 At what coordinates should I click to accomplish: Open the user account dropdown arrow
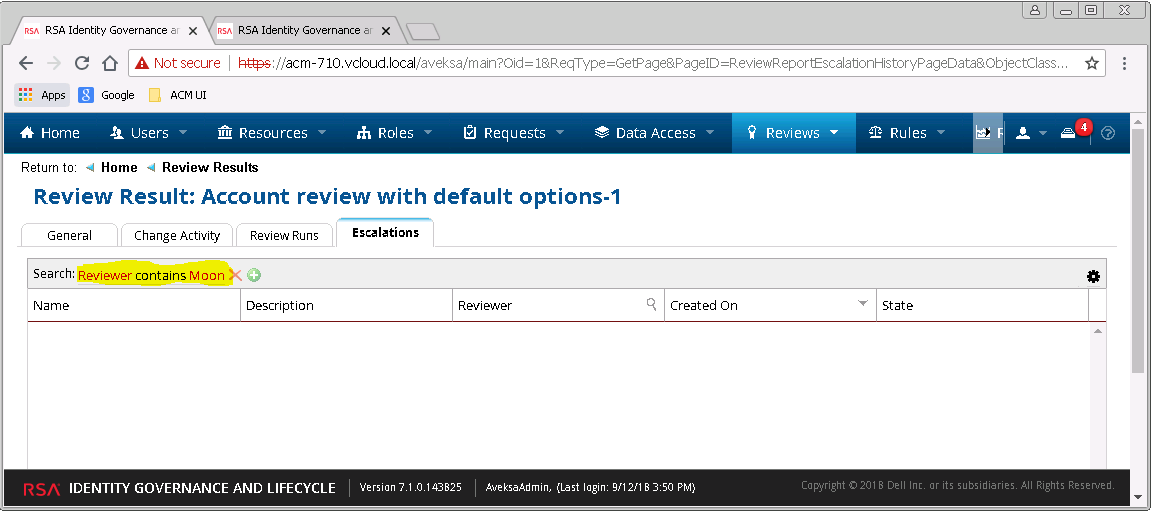1043,134
